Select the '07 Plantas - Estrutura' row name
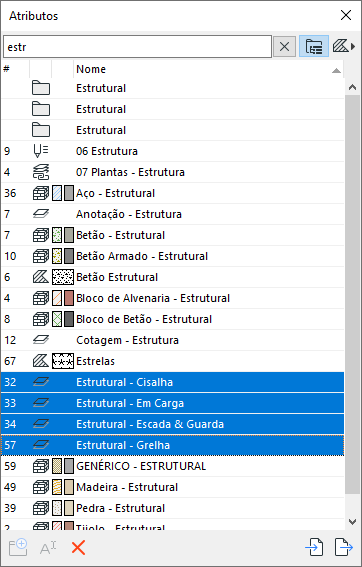 (130, 172)
